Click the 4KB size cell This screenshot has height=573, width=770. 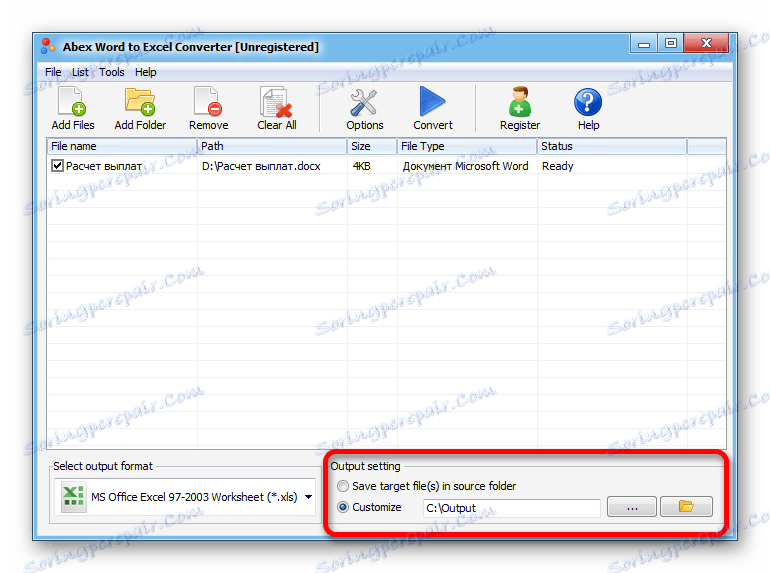pos(361,166)
